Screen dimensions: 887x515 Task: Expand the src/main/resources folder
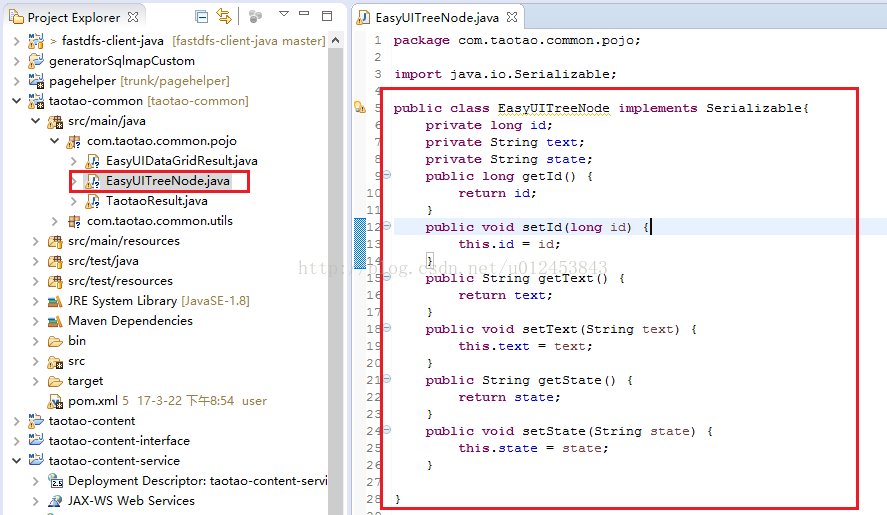[36, 241]
